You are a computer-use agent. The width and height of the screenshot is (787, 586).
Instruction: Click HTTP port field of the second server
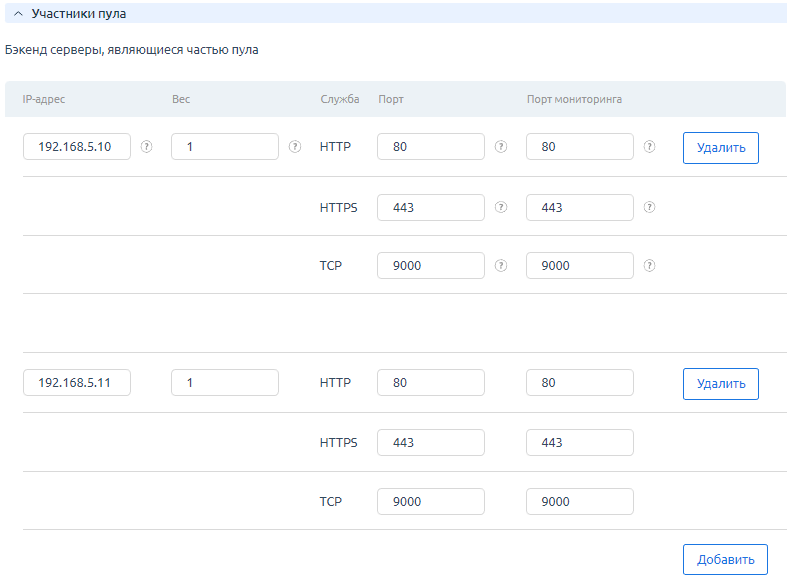431,383
